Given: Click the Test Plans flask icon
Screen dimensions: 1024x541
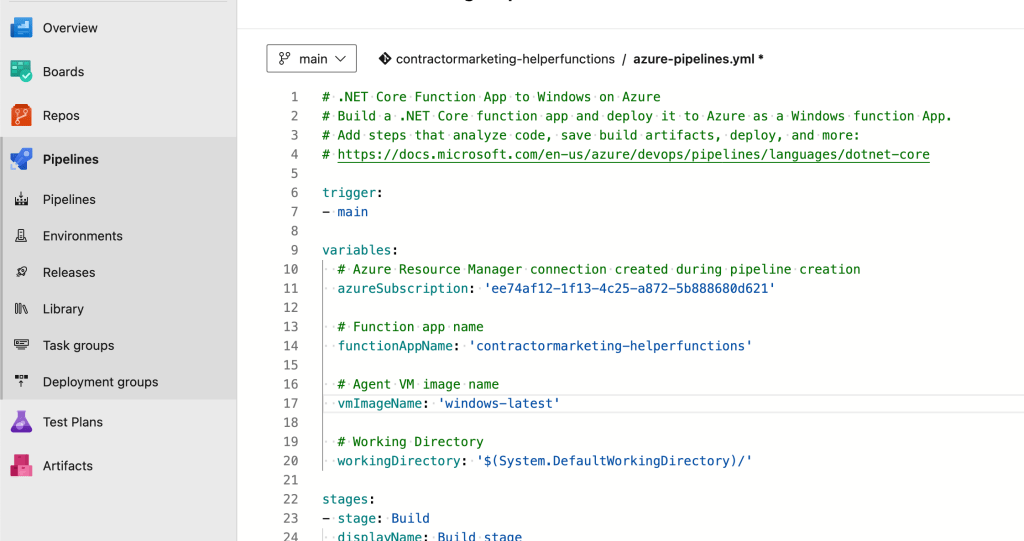Looking at the screenshot, I should [21, 422].
